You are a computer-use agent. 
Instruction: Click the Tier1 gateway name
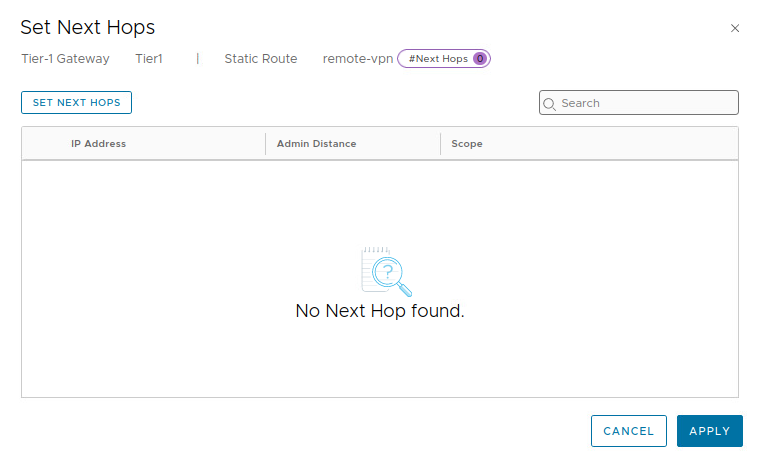[x=149, y=59]
